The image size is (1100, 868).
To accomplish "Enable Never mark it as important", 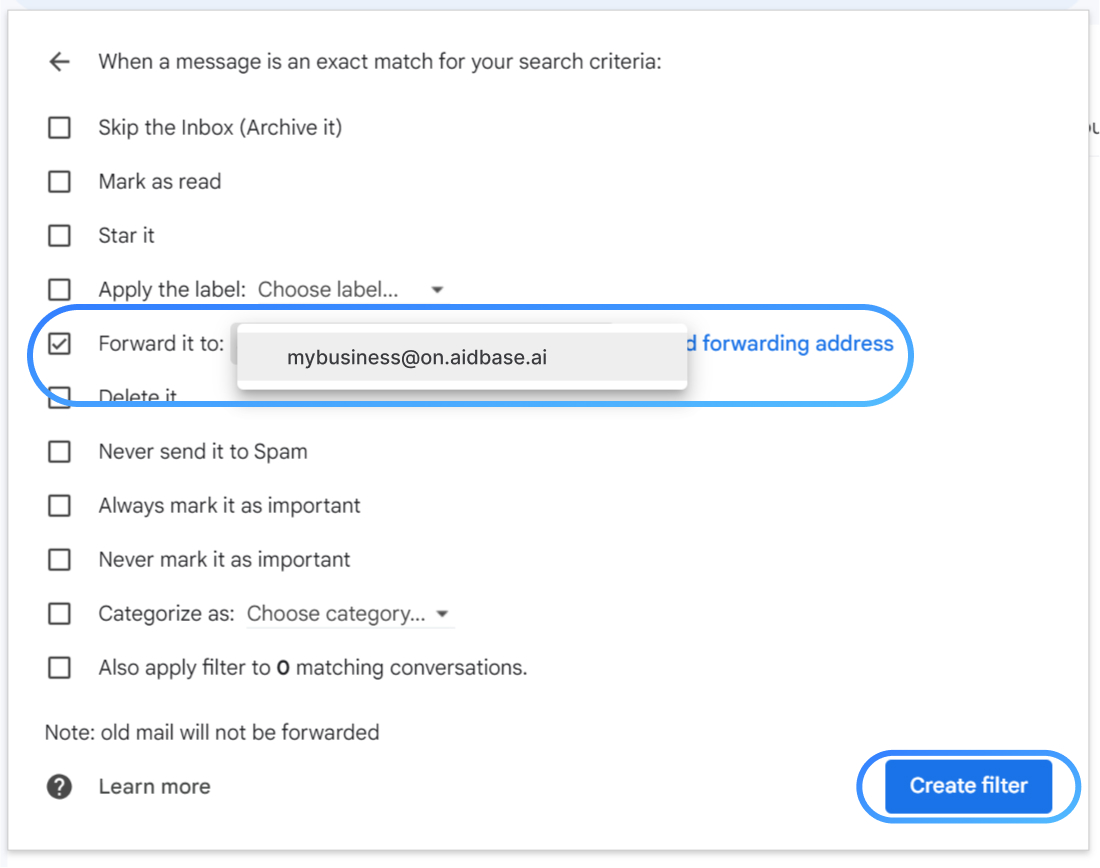I will 58,559.
